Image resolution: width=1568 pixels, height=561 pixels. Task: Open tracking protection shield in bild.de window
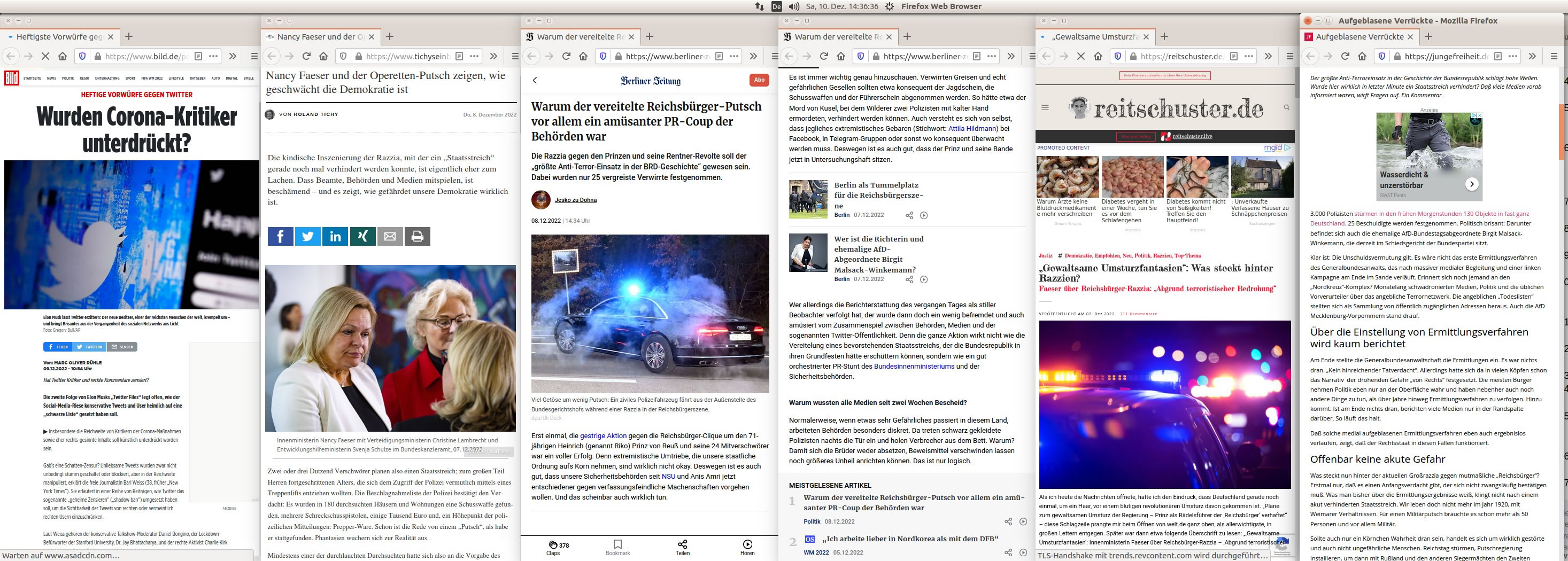coord(82,56)
